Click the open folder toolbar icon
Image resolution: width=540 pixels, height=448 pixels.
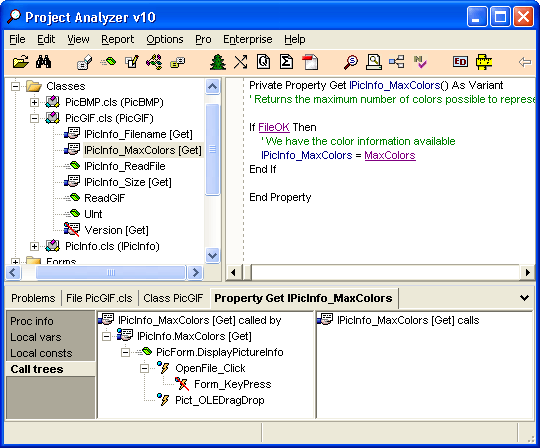point(21,62)
